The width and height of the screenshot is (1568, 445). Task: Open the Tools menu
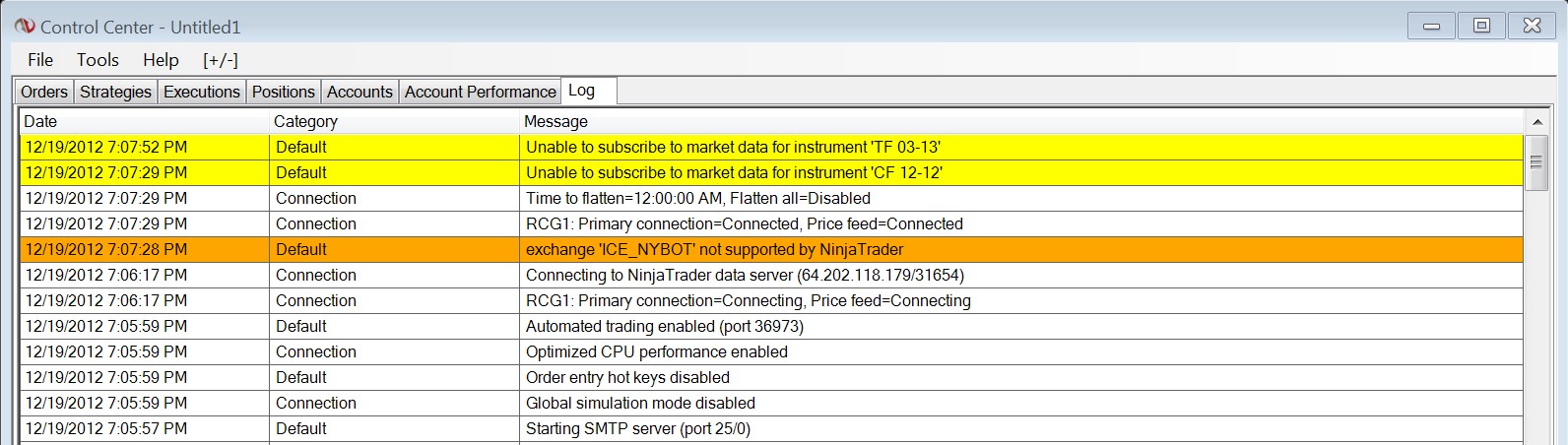tap(98, 60)
